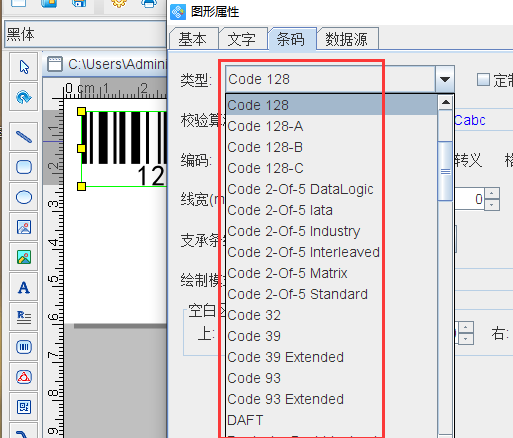513x438 pixels.
Task: Open the 黑体 font name box
Action: 85,34
